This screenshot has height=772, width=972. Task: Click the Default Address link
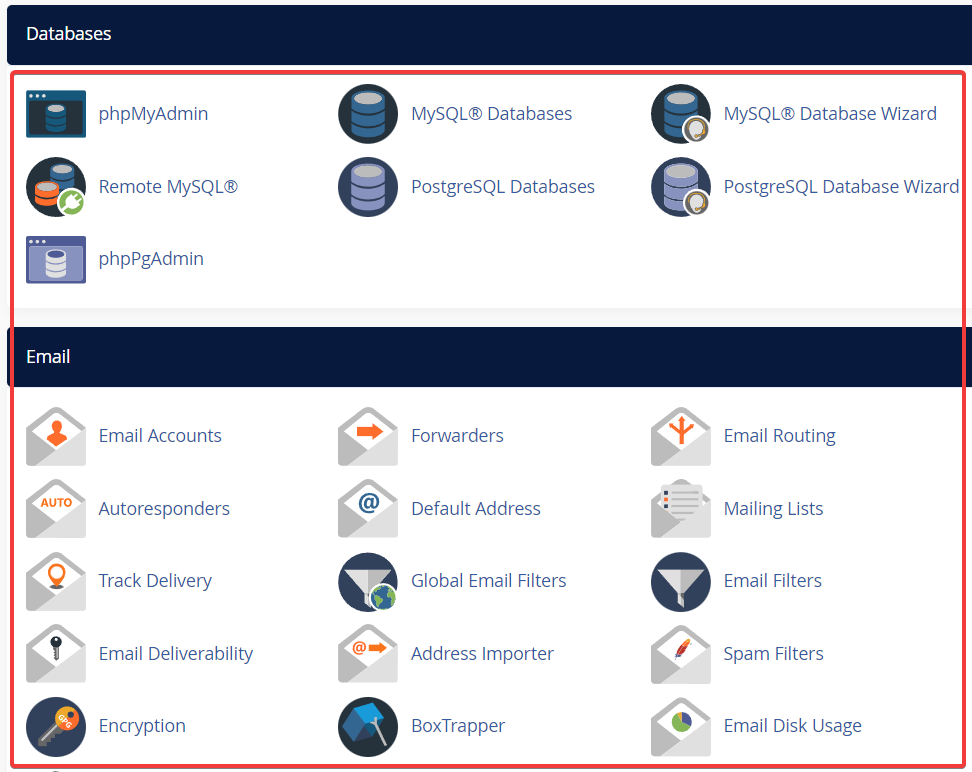pos(476,508)
